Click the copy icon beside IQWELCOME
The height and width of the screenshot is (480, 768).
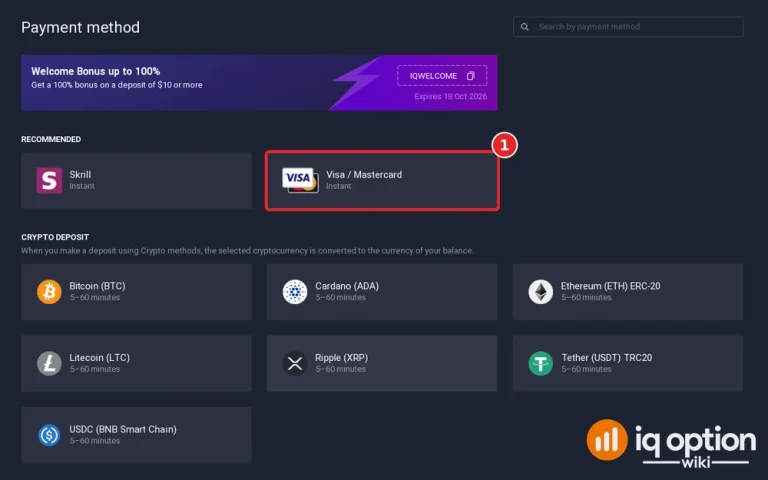coord(471,76)
